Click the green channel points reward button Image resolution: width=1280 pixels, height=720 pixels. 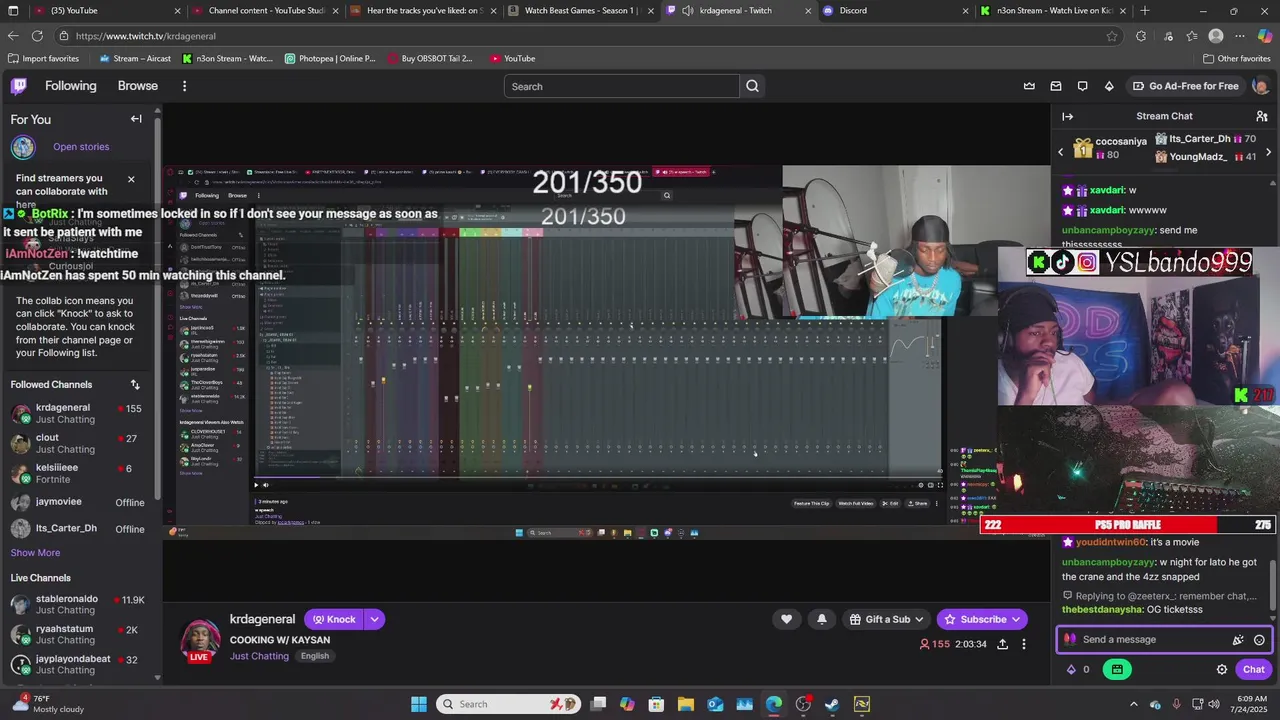1117,670
